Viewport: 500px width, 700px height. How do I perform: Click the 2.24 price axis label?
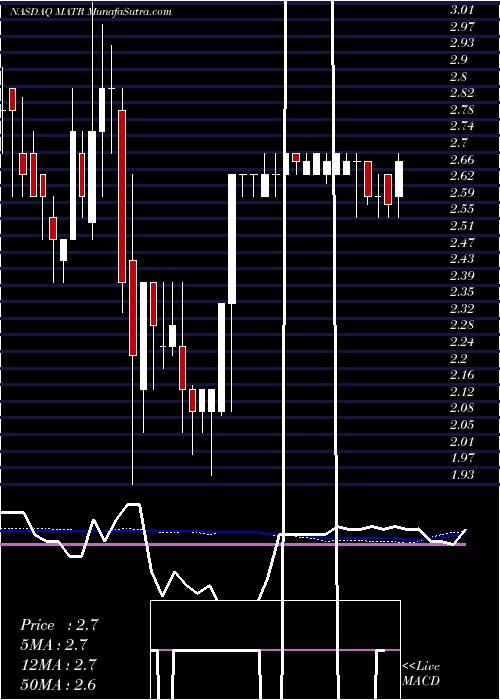pyautogui.click(x=462, y=342)
